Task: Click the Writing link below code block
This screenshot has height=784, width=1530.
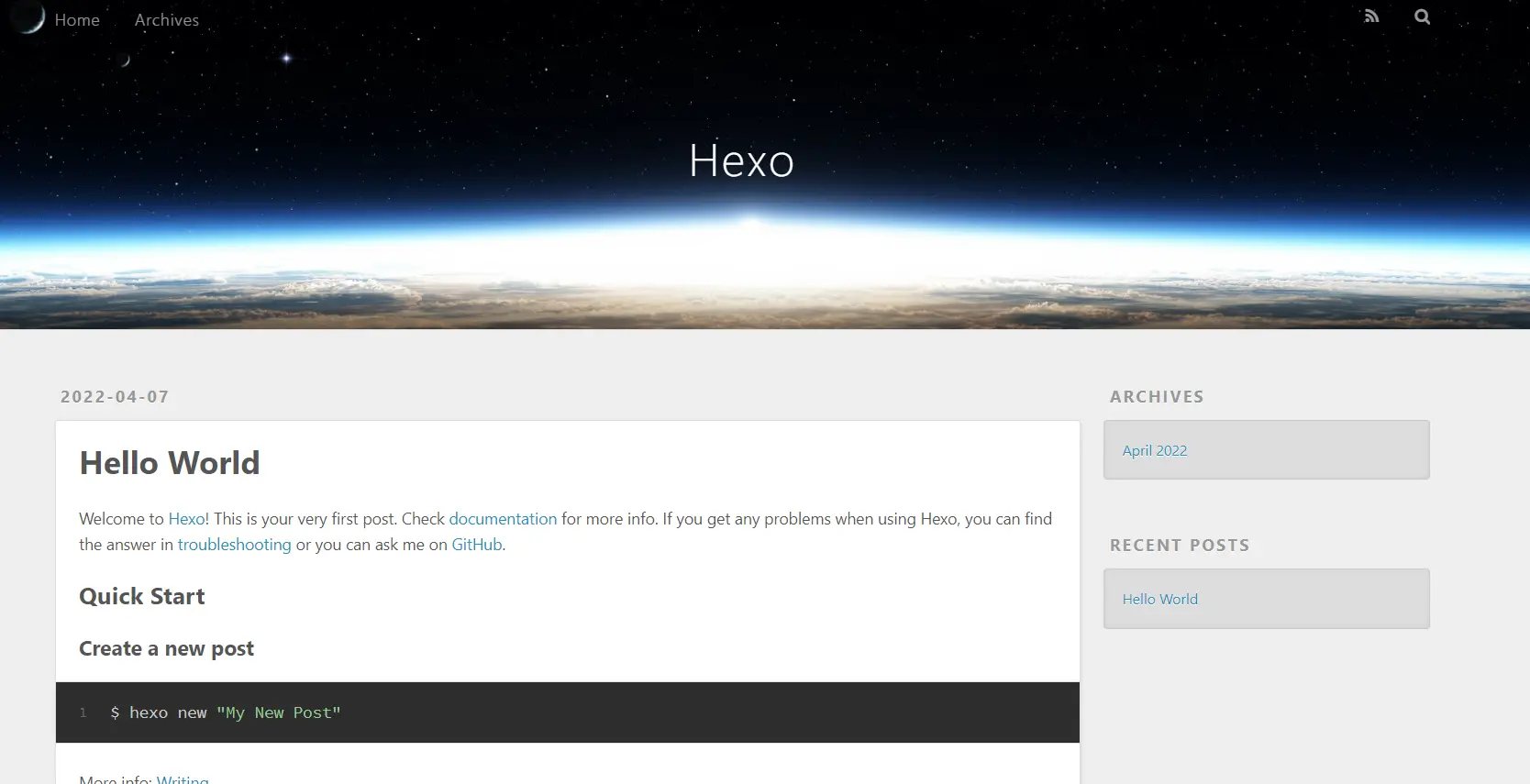Action: pos(183,779)
